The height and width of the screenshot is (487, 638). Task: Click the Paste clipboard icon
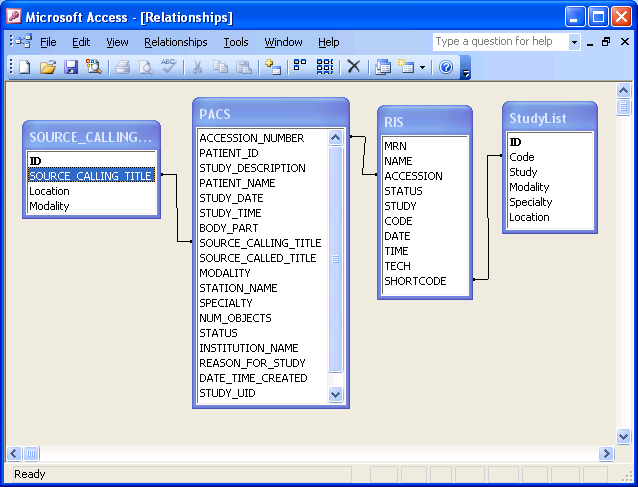click(244, 67)
